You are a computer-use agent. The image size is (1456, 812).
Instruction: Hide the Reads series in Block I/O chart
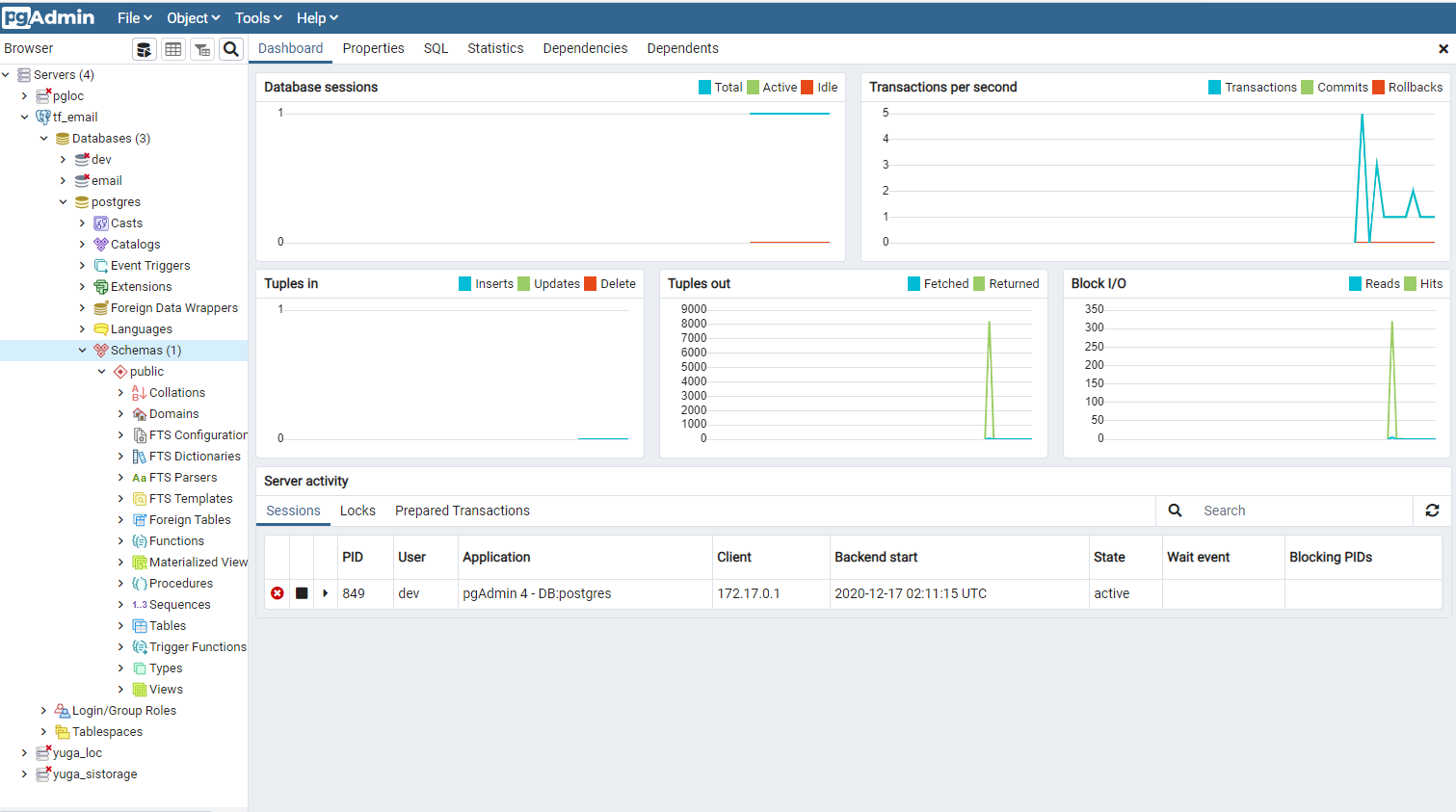[x=1376, y=283]
